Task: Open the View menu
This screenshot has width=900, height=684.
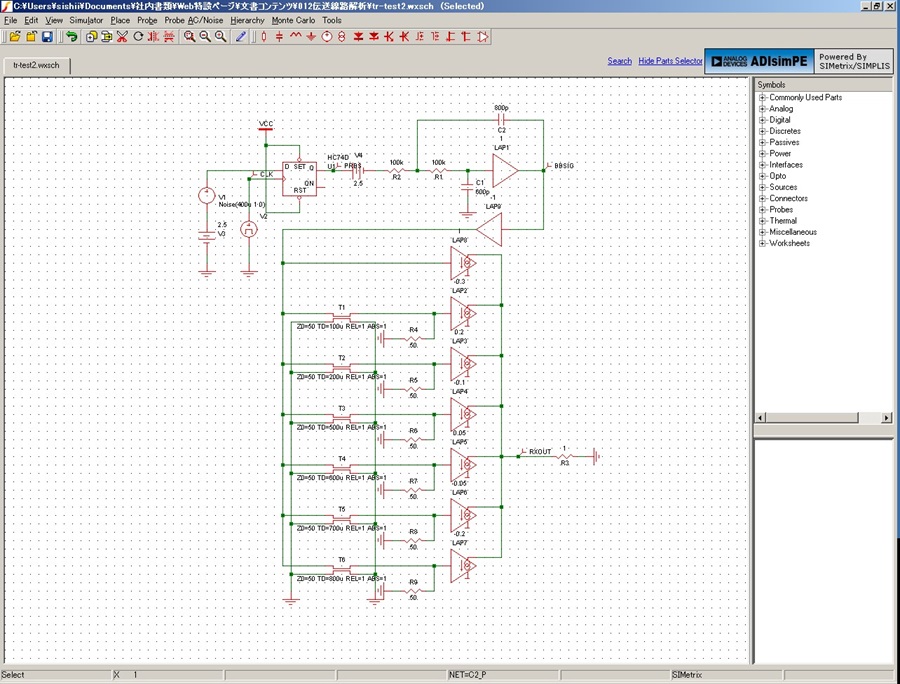Action: (54, 20)
